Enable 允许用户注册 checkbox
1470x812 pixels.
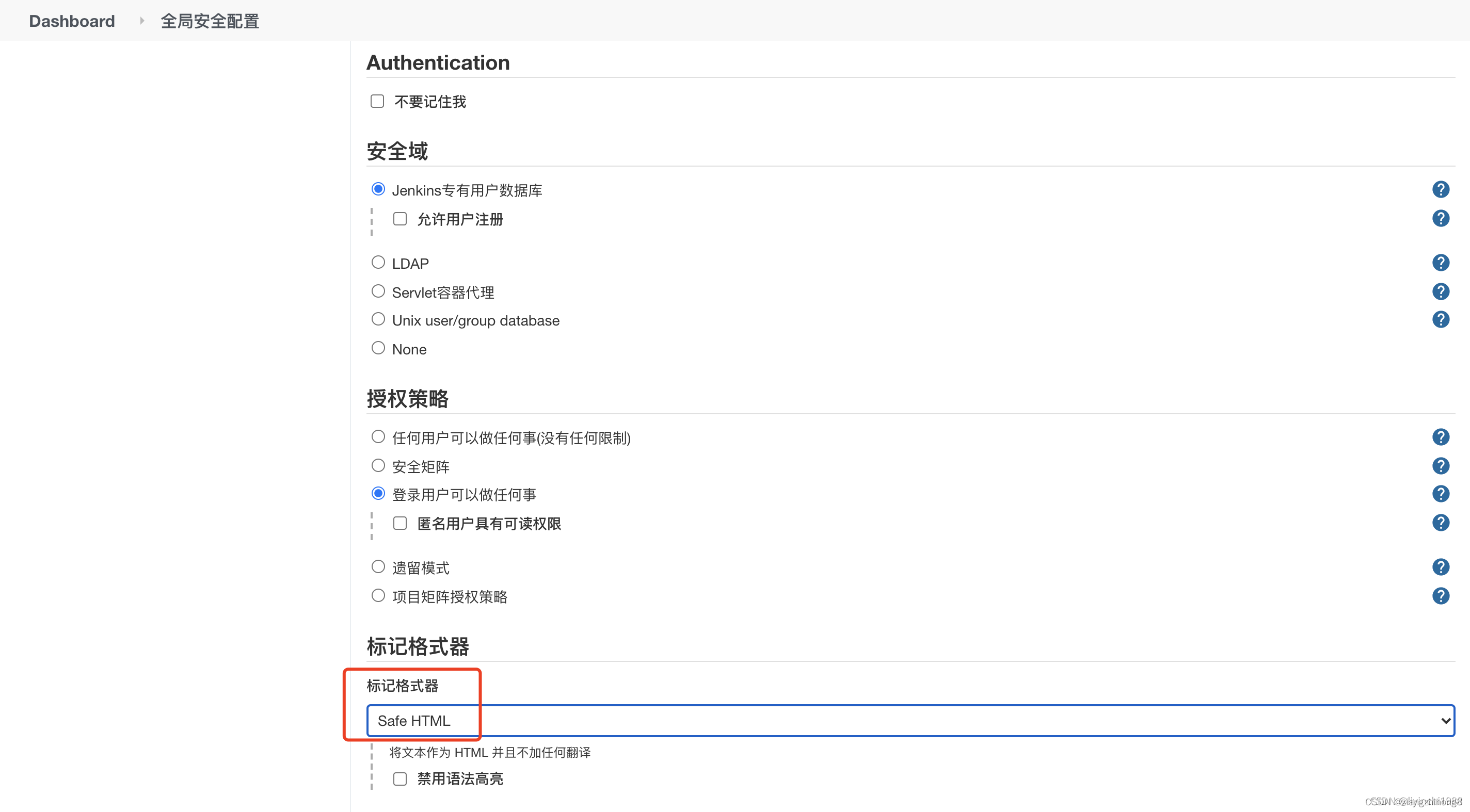[x=400, y=219]
